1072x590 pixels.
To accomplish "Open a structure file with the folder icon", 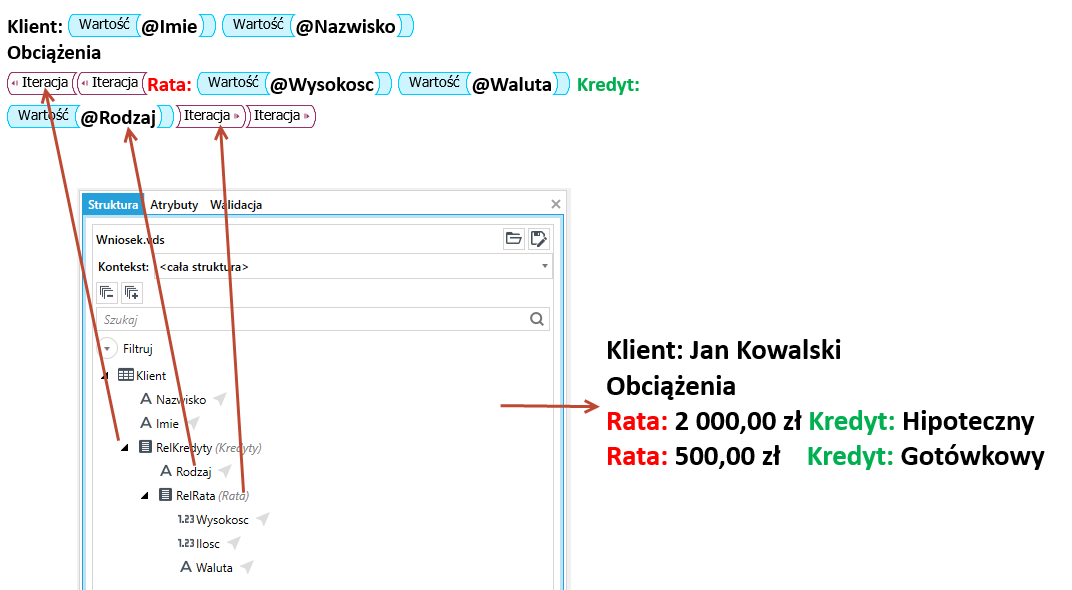I will (x=513, y=239).
